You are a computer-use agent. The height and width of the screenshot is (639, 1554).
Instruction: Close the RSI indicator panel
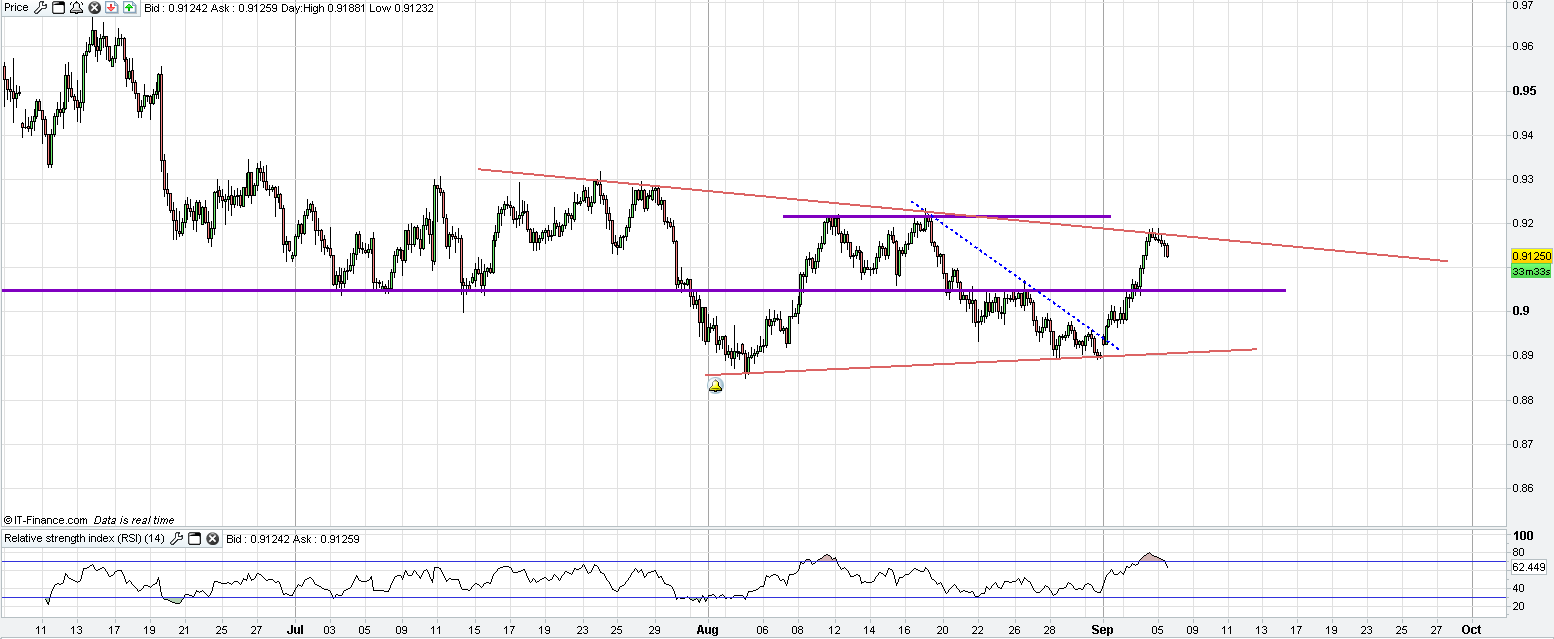(x=212, y=539)
